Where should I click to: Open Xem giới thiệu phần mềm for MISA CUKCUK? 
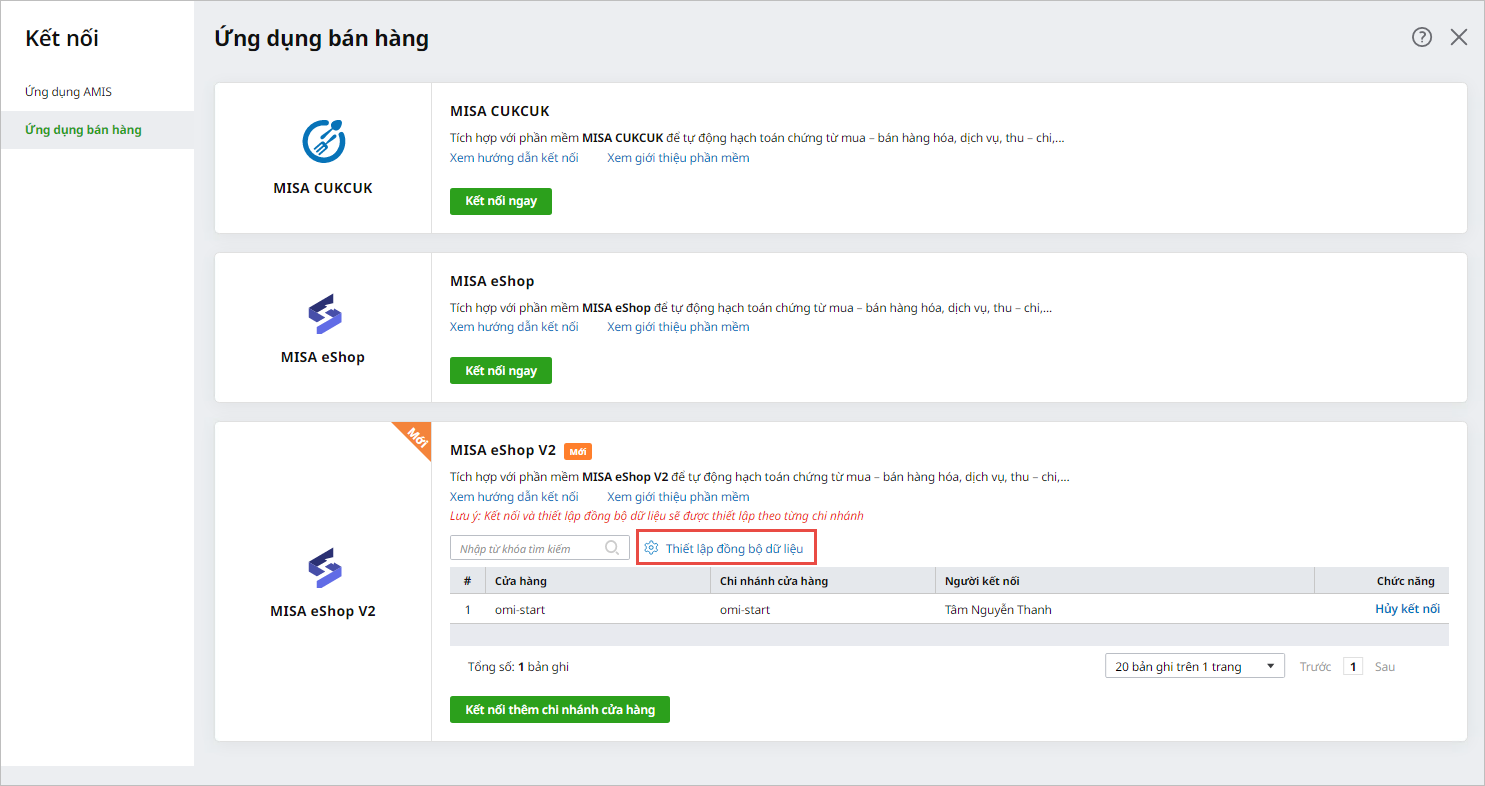click(678, 158)
